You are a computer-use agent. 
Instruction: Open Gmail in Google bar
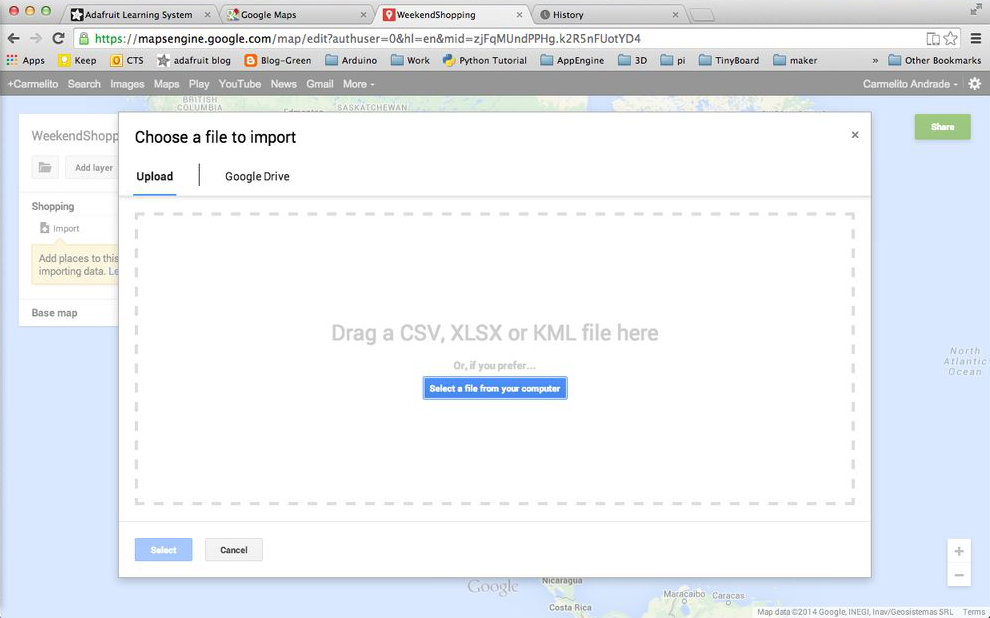[x=319, y=84]
